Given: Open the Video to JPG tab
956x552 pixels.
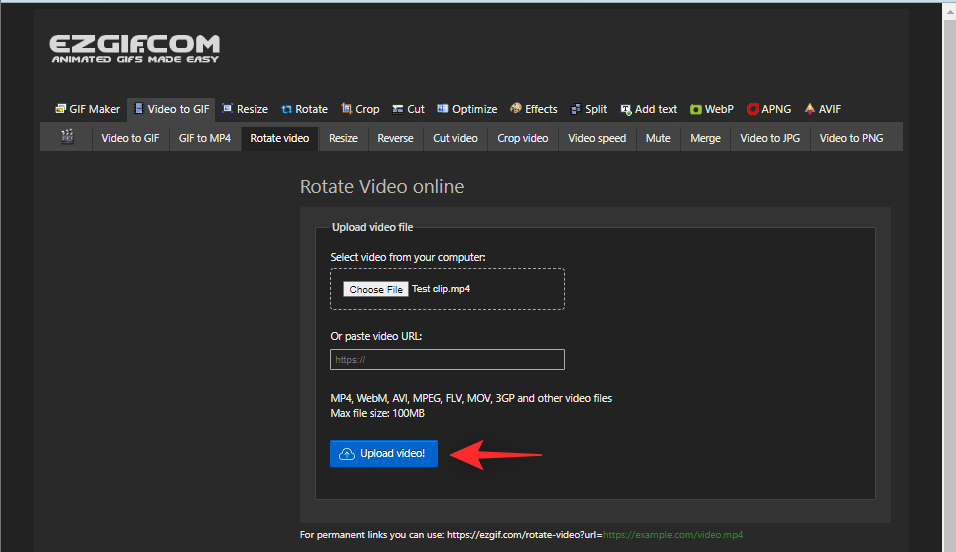Looking at the screenshot, I should (770, 138).
